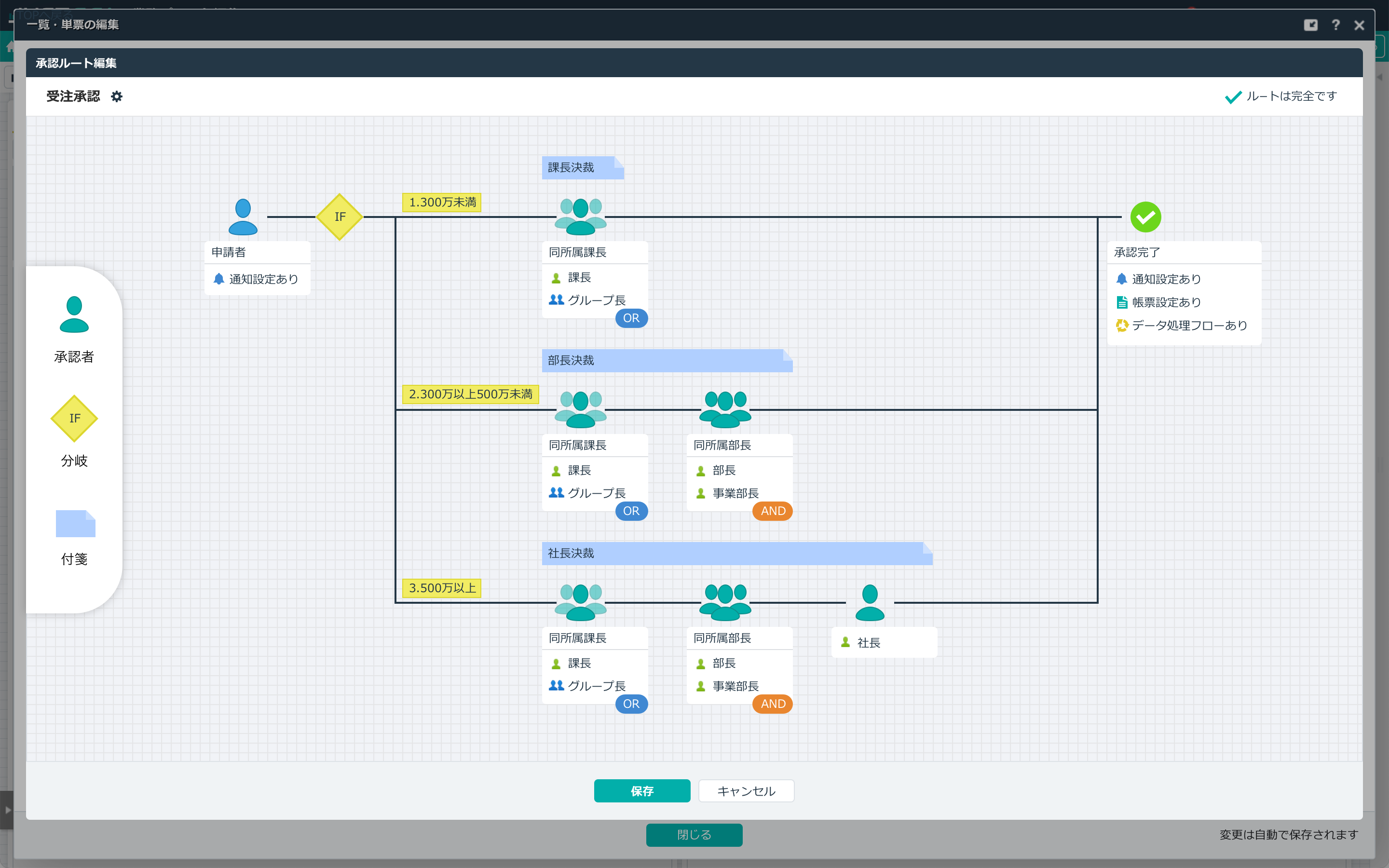Image resolution: width=1389 pixels, height=868 pixels.
Task: Toggle the AND badge in 部長決裁 row
Action: point(773,511)
